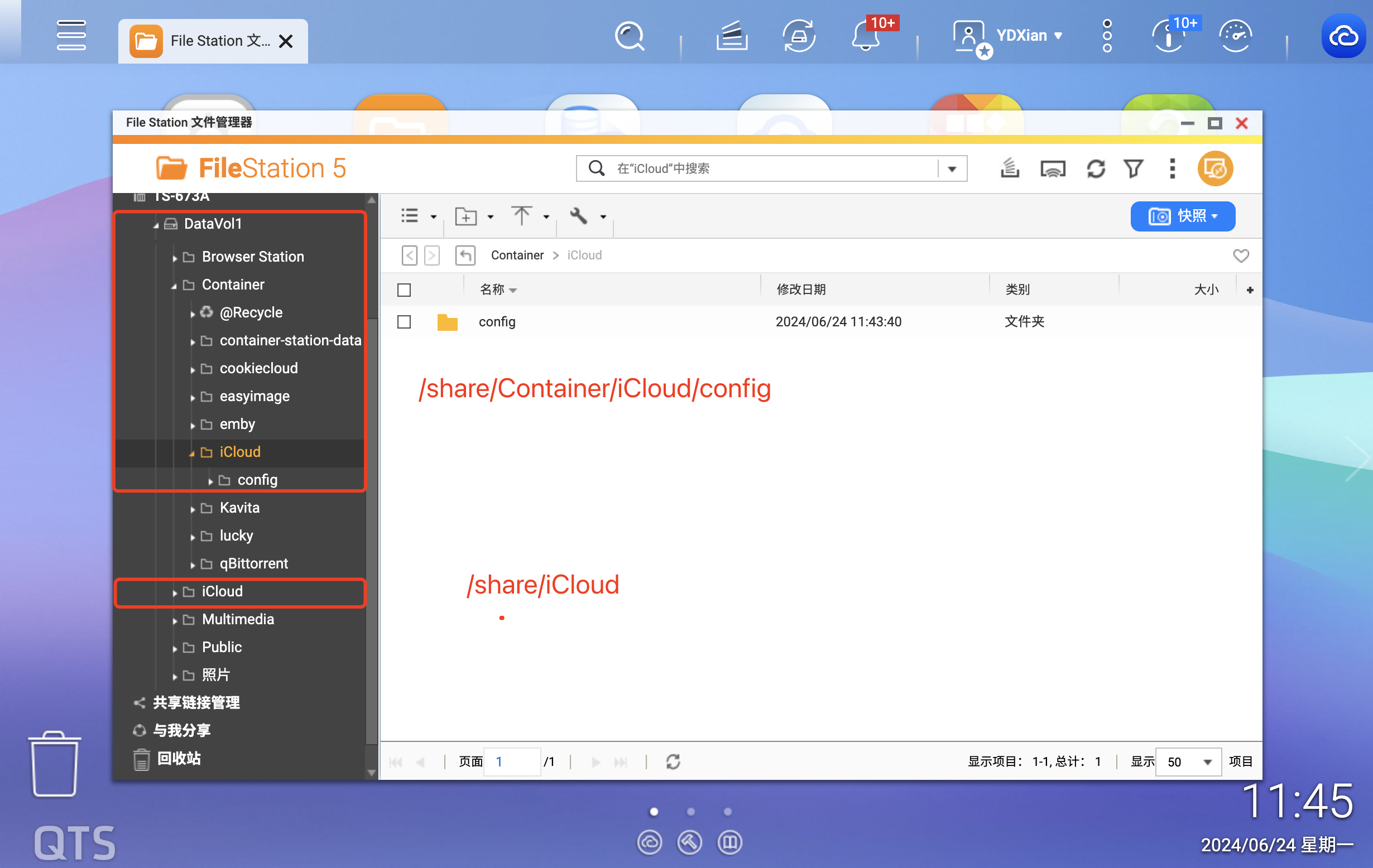Click the create new folder icon

coord(466,216)
